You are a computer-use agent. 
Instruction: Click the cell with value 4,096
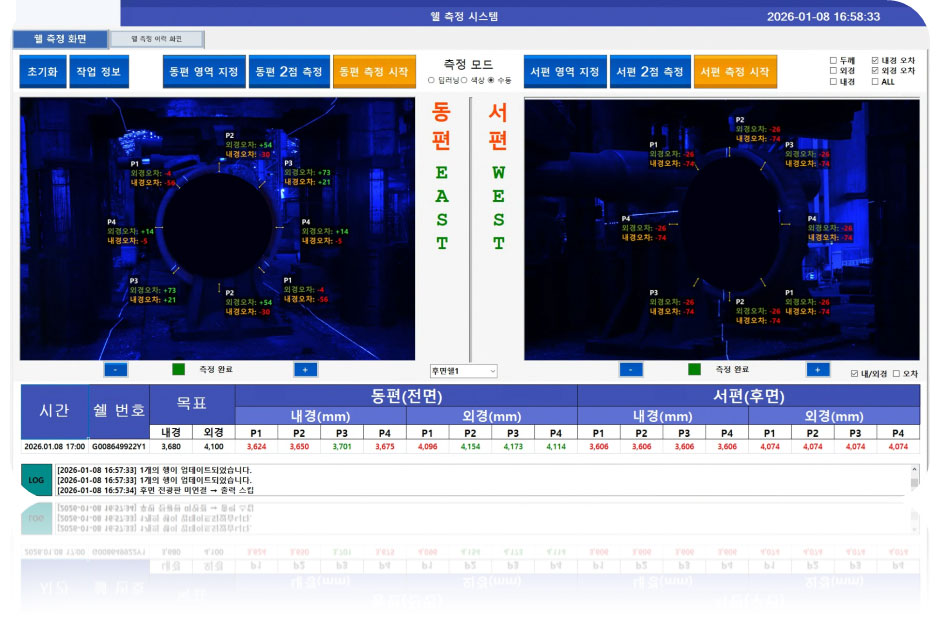point(427,447)
